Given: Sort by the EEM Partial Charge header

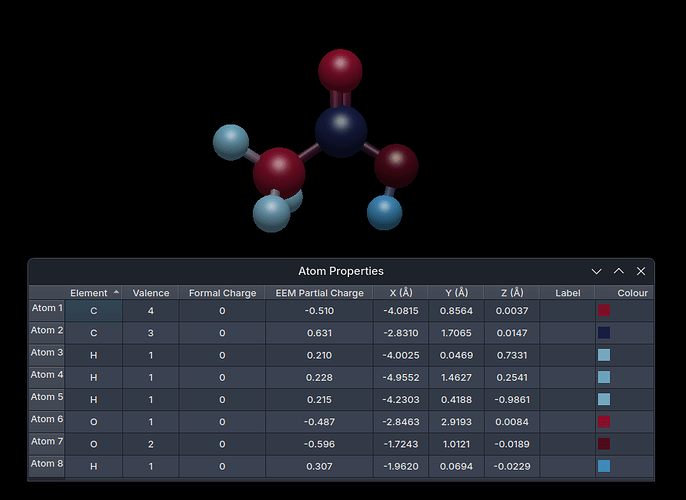Looking at the screenshot, I should (319, 293).
